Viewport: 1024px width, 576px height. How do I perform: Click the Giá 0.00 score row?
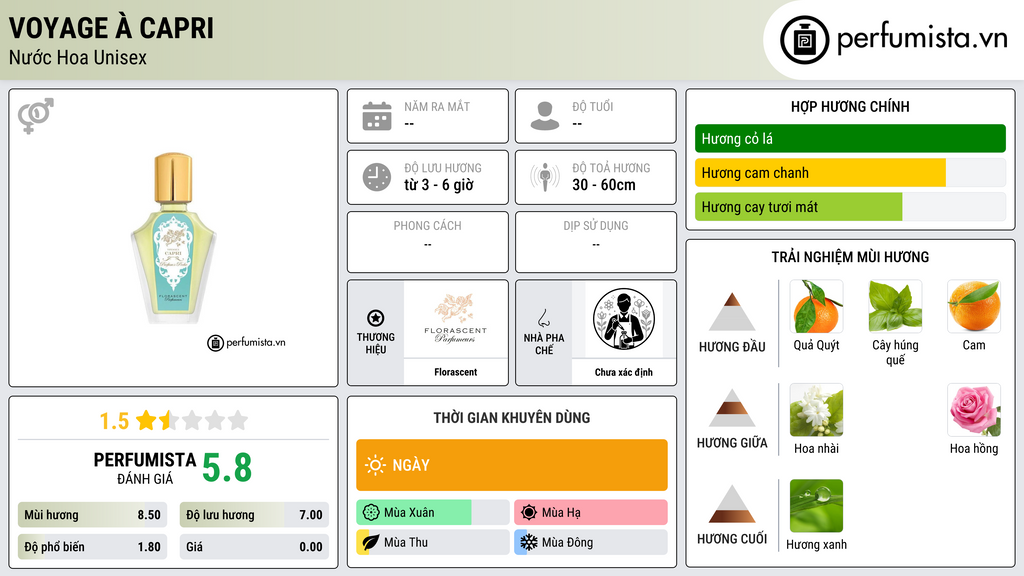pyautogui.click(x=254, y=547)
